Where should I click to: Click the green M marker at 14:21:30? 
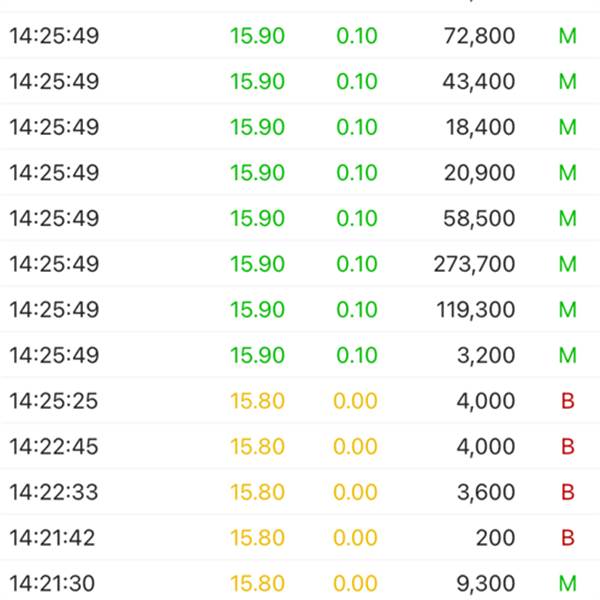[x=568, y=583]
